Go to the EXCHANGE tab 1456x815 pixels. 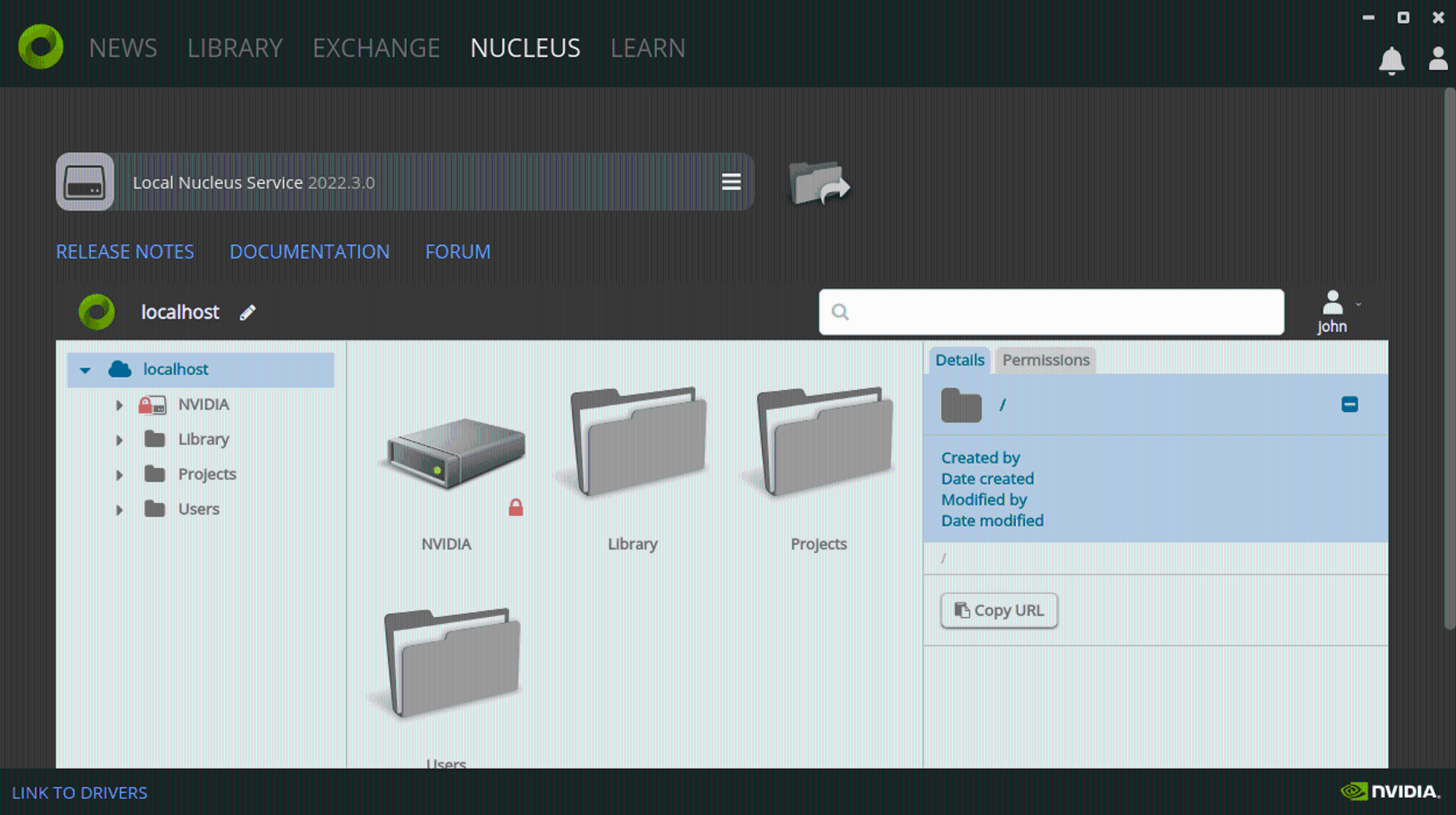[x=376, y=48]
